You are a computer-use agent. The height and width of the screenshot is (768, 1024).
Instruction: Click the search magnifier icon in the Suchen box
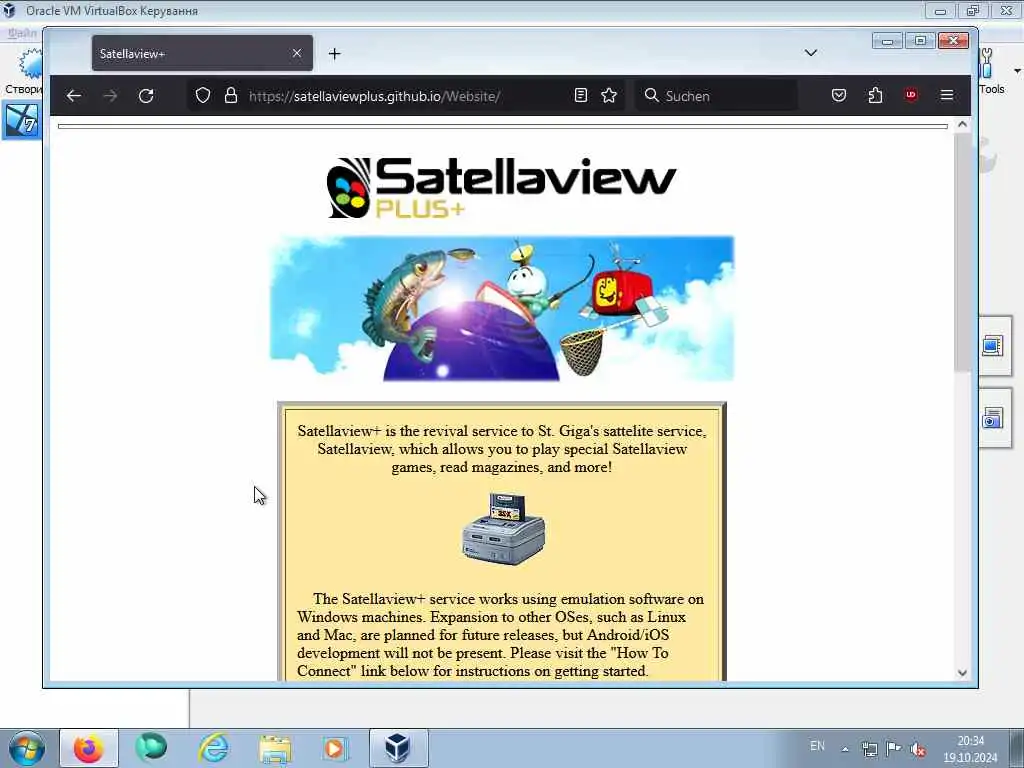(x=651, y=95)
